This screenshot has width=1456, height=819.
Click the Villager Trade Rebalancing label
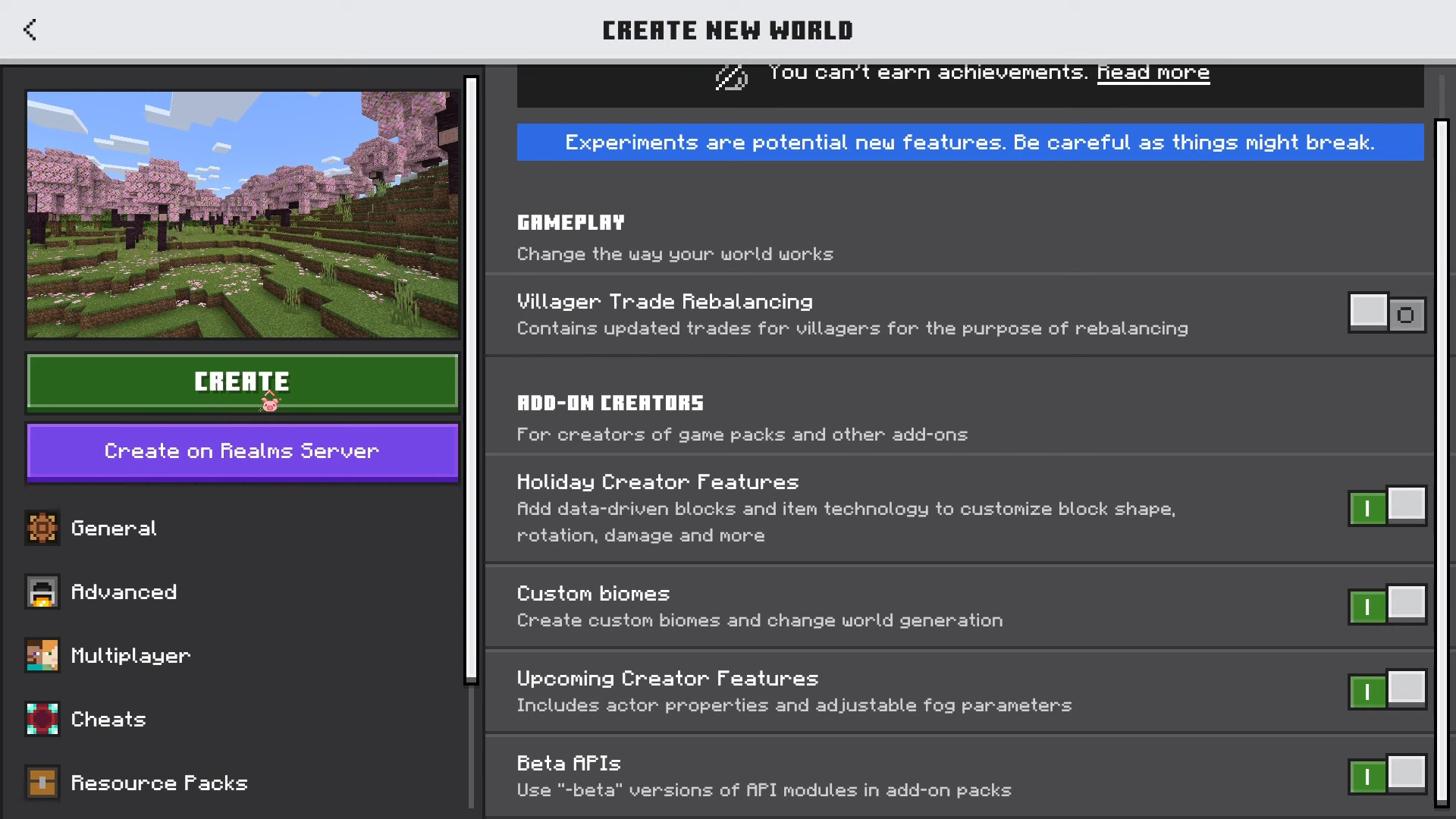point(665,302)
